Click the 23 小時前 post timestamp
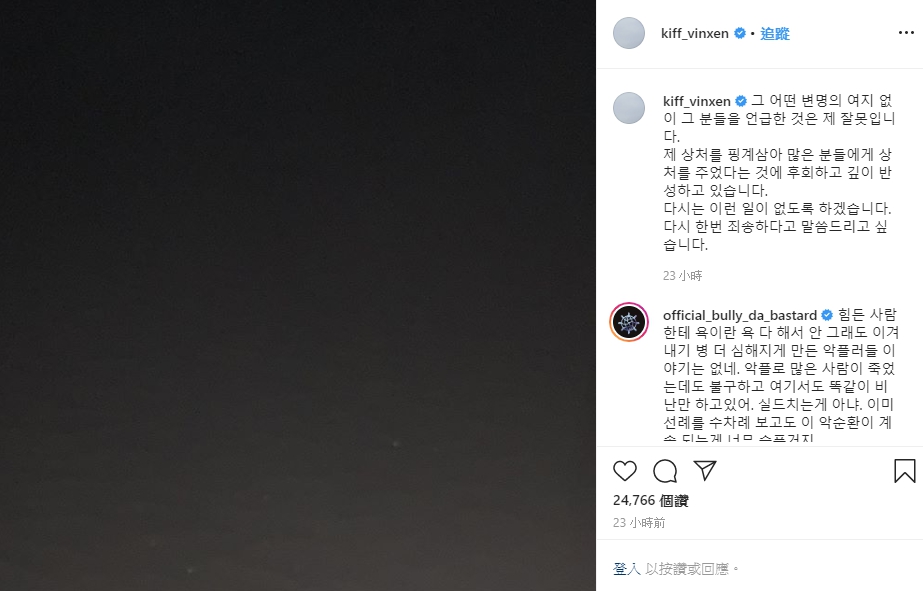The image size is (923, 591). coord(639,523)
